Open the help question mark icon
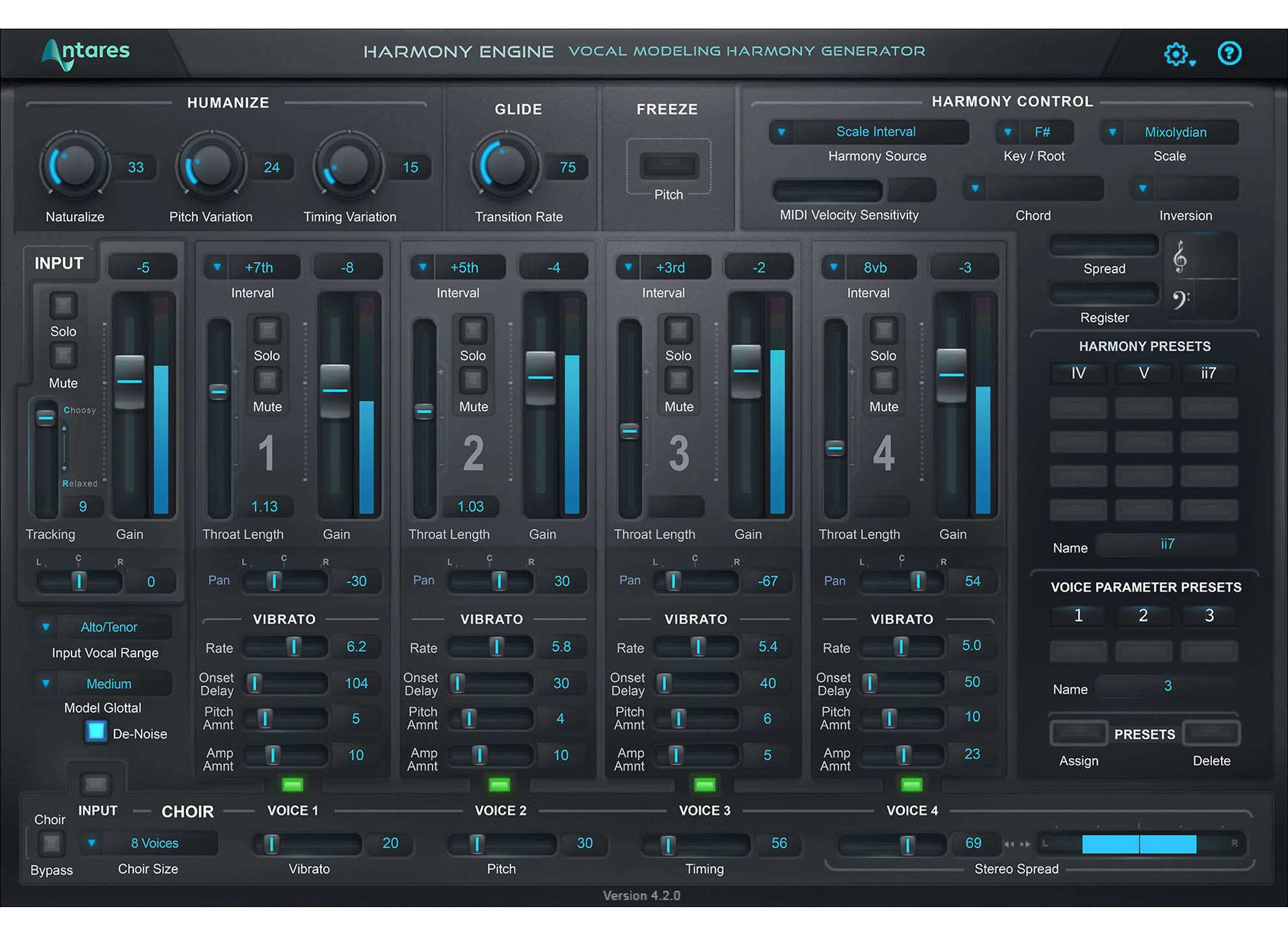 (1229, 53)
